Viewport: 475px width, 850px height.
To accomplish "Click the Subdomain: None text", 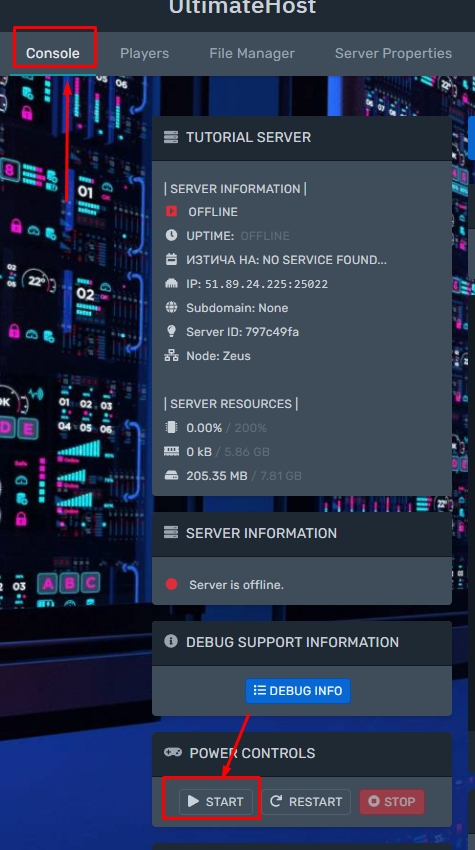I will tap(237, 308).
